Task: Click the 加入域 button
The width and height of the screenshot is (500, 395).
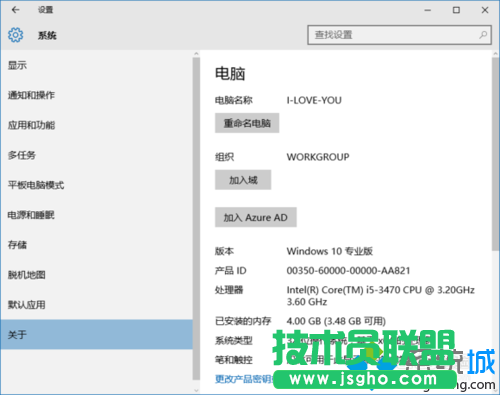Action: tap(243, 180)
